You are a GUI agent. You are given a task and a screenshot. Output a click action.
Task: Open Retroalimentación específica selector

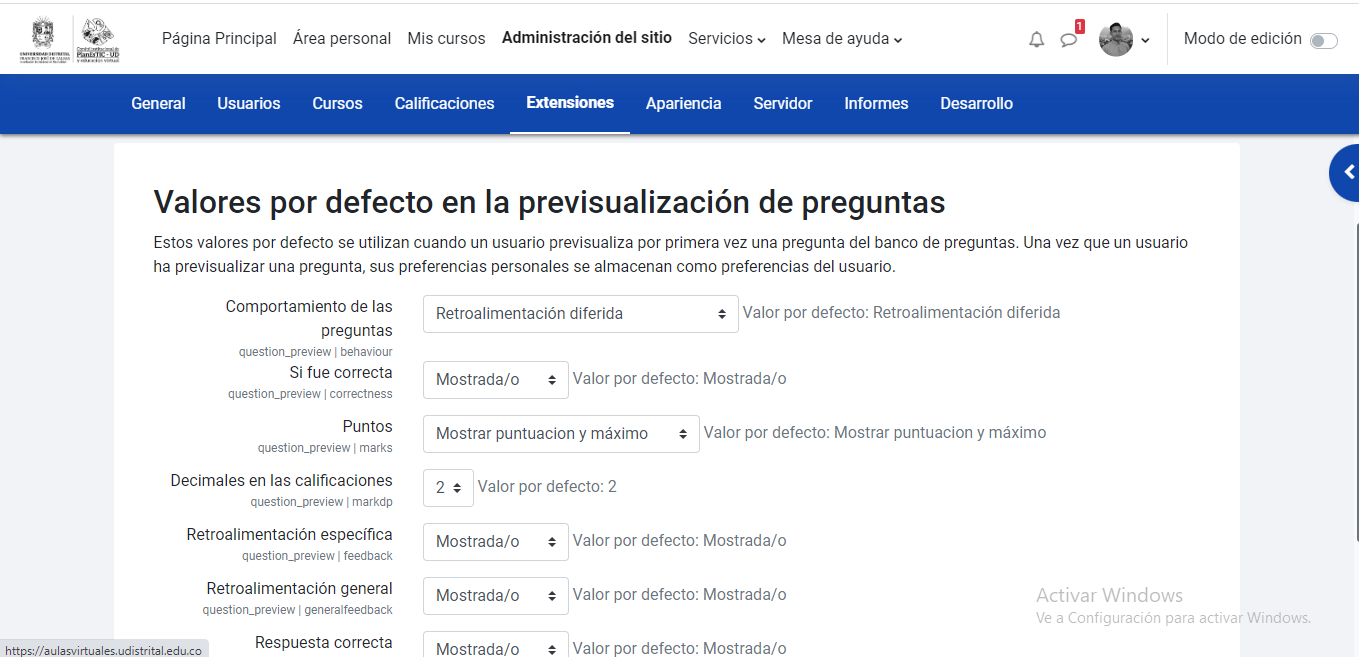pos(495,541)
